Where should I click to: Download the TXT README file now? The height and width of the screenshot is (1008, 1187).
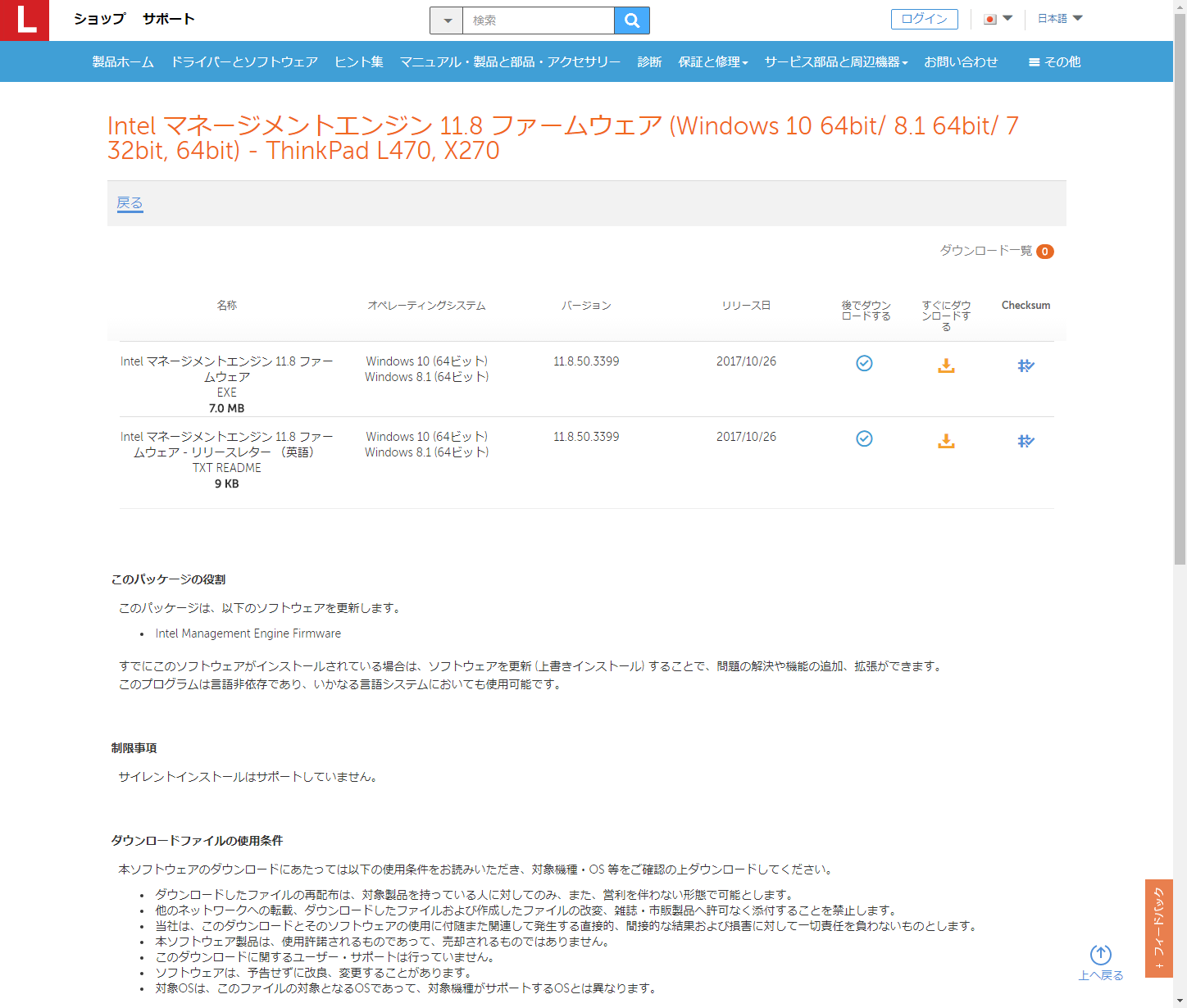946,441
